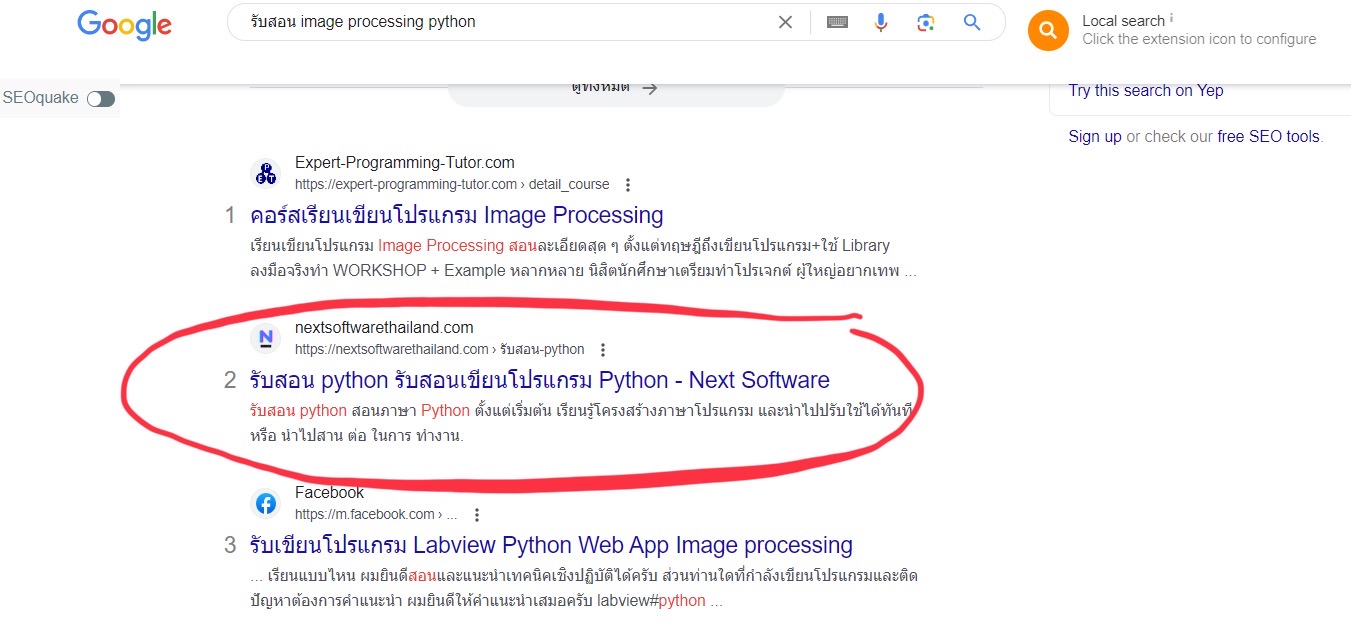The width and height of the screenshot is (1351, 644).
Task: Click the magnifier search button
Action: pos(972,22)
